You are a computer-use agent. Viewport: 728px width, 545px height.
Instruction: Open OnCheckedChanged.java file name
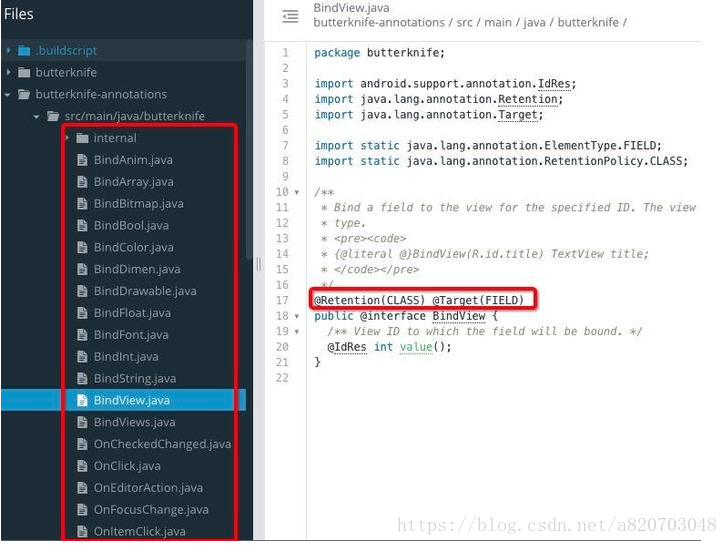[x=162, y=444]
